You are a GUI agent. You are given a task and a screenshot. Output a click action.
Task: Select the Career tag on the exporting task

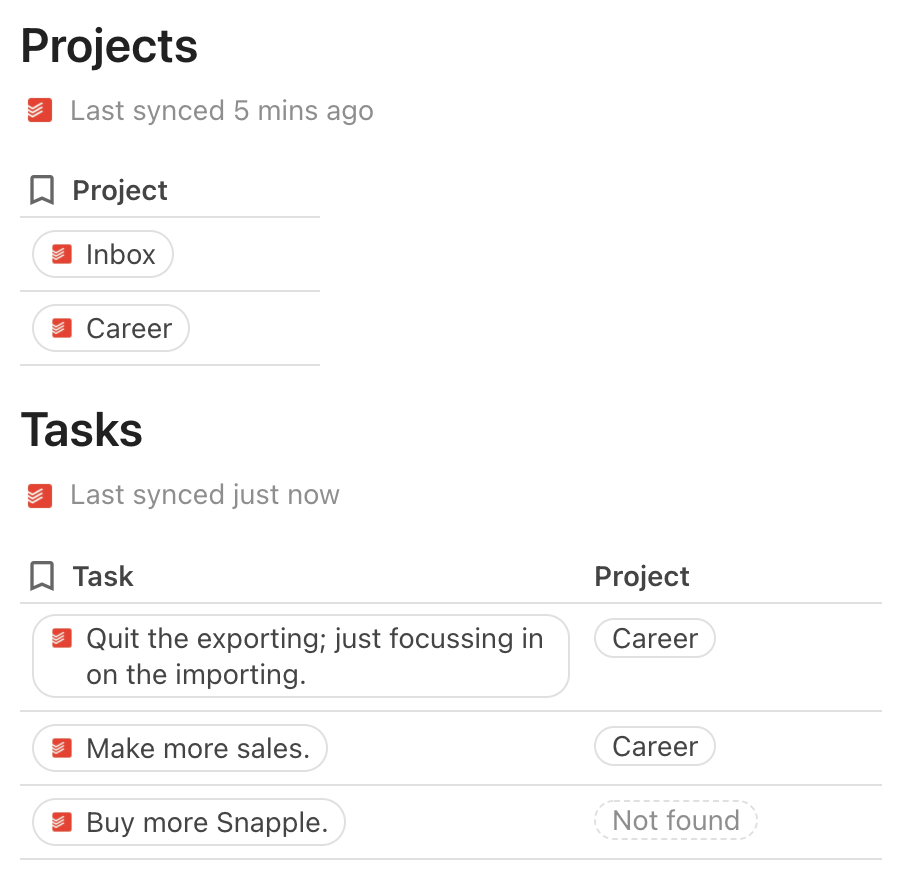pyautogui.click(x=655, y=638)
